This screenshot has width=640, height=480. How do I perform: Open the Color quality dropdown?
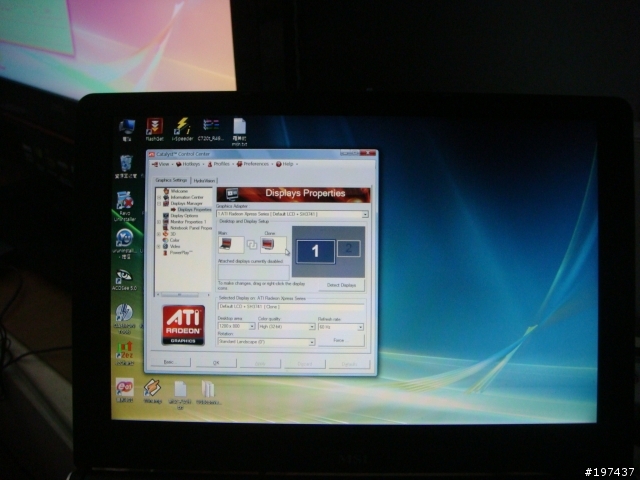click(312, 327)
